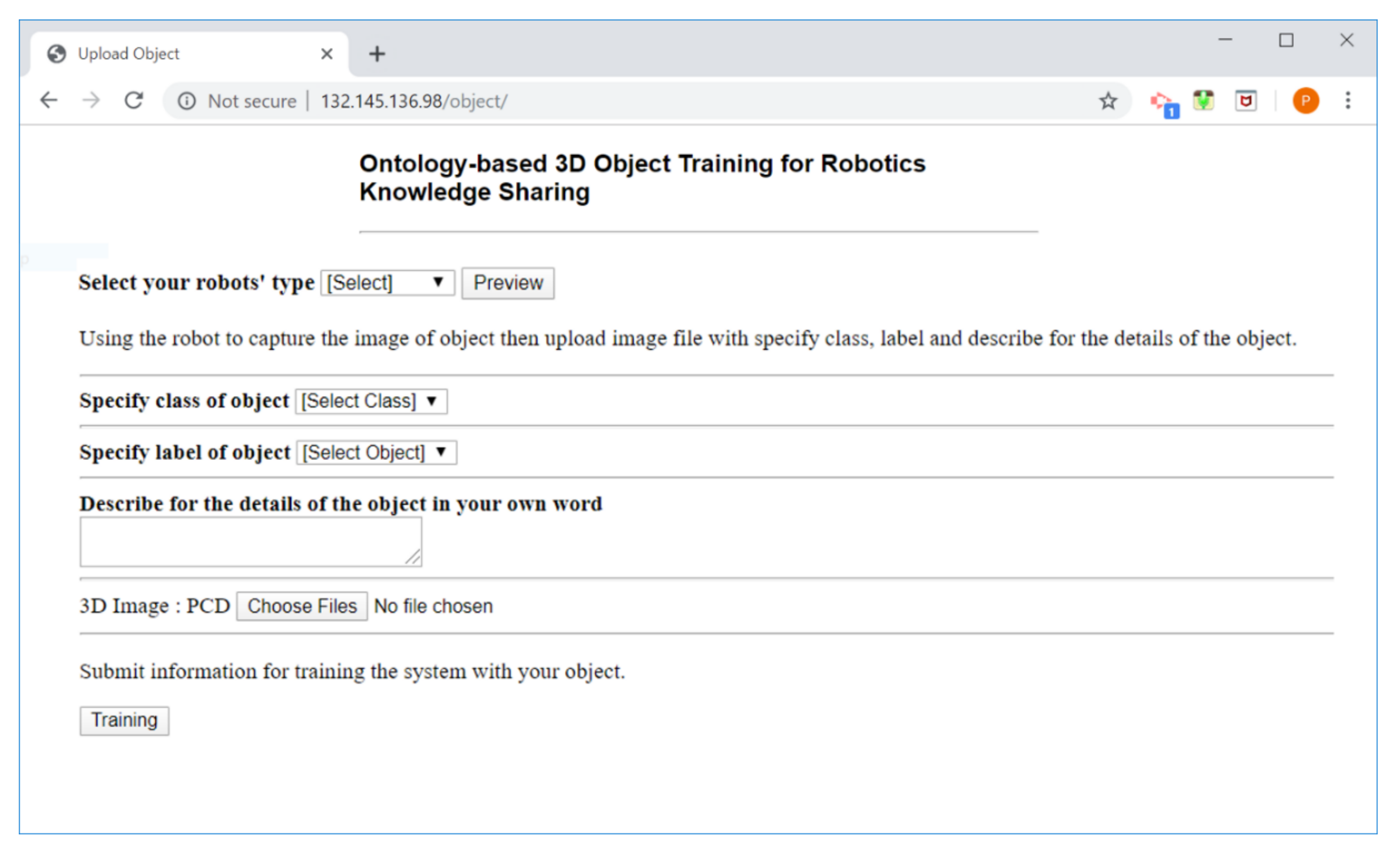Viewport: 1400px width, 848px height.
Task: Click the address bar URL
Action: click(x=413, y=101)
